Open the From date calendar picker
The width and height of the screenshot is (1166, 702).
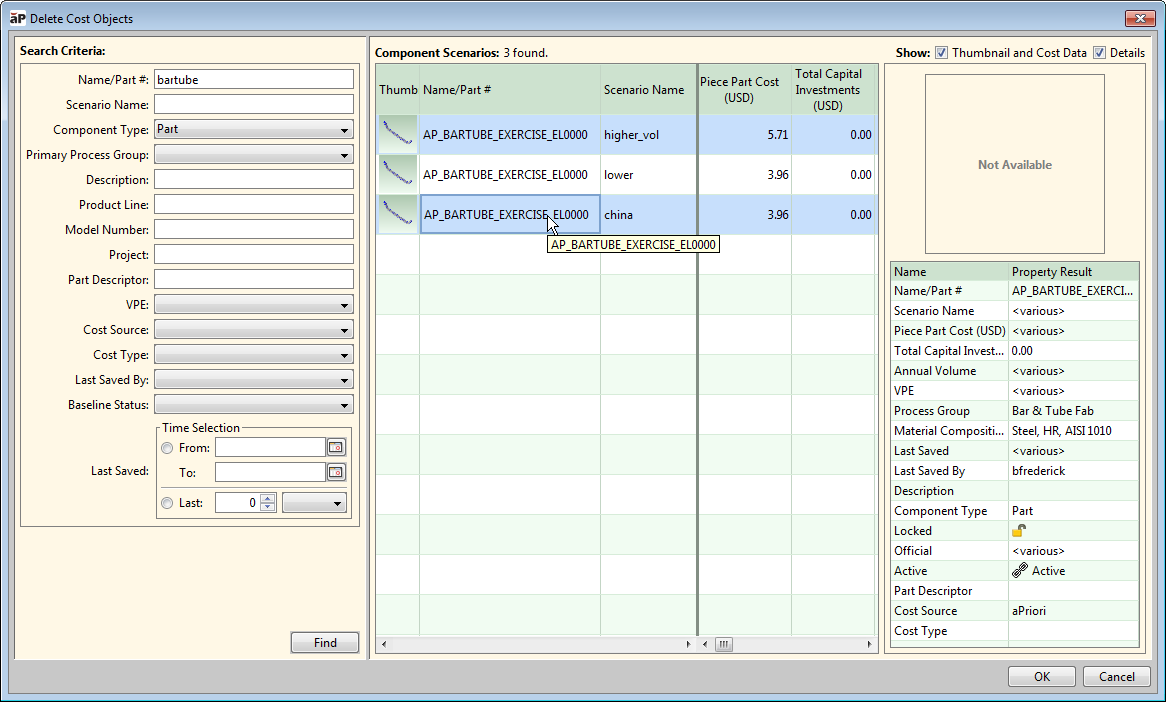coord(336,448)
